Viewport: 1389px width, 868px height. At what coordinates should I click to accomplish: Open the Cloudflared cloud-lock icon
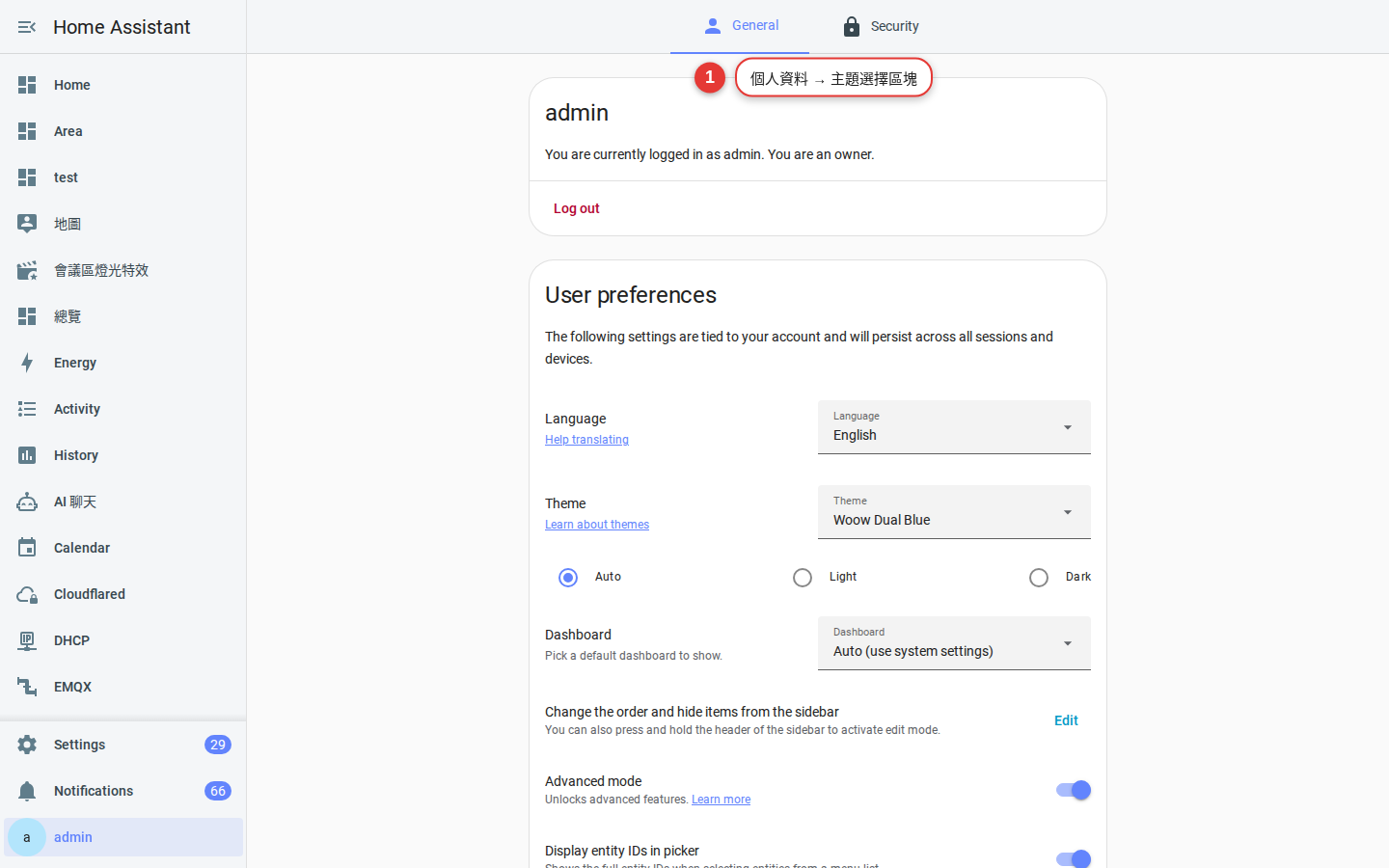click(27, 594)
